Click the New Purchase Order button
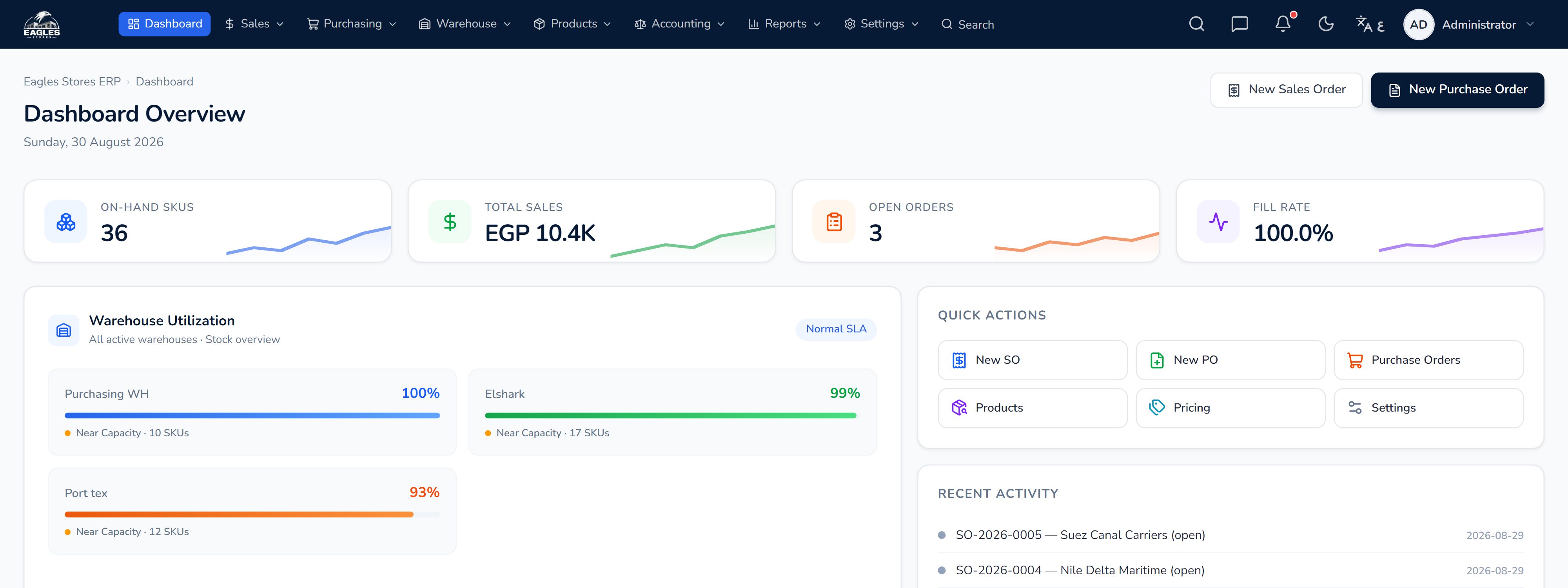The width and height of the screenshot is (1568, 588). click(x=1457, y=90)
